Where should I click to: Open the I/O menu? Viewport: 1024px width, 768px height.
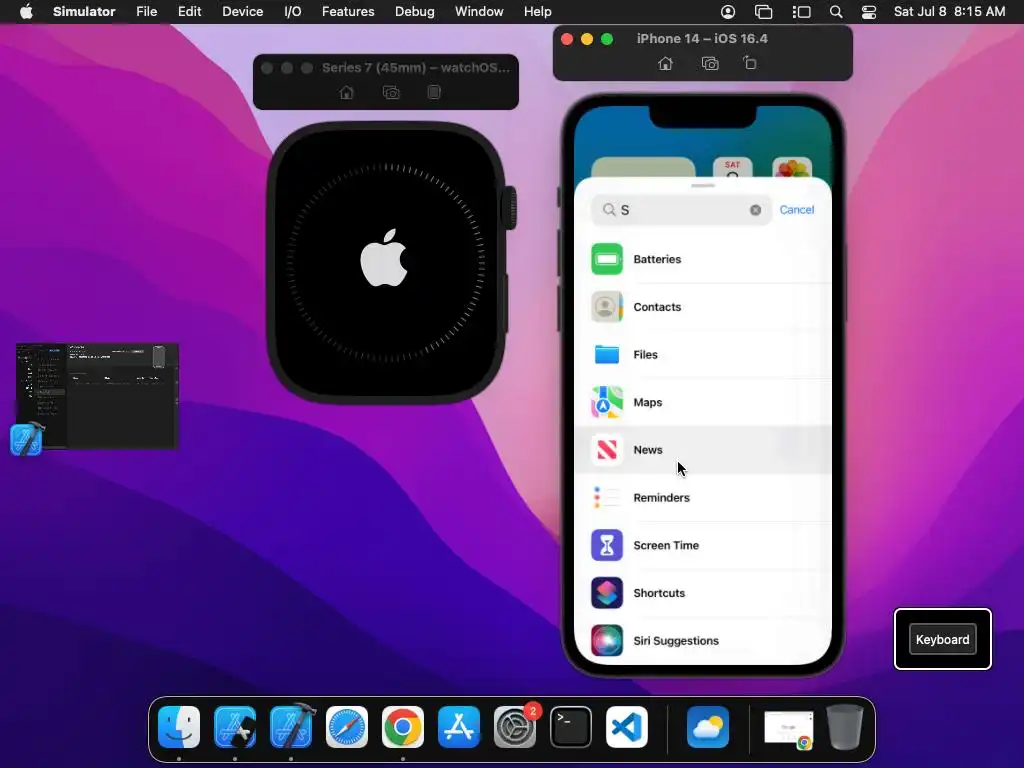point(293,12)
